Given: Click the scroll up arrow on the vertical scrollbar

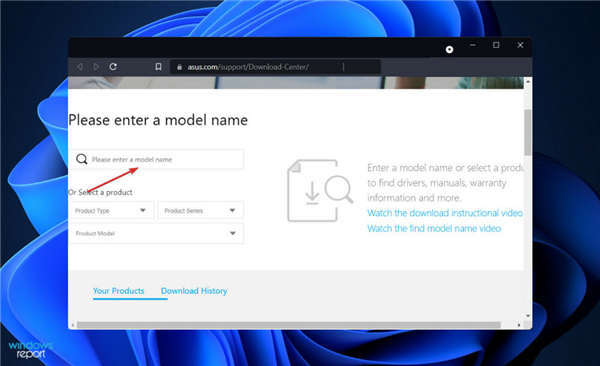Looking at the screenshot, I should [x=528, y=81].
